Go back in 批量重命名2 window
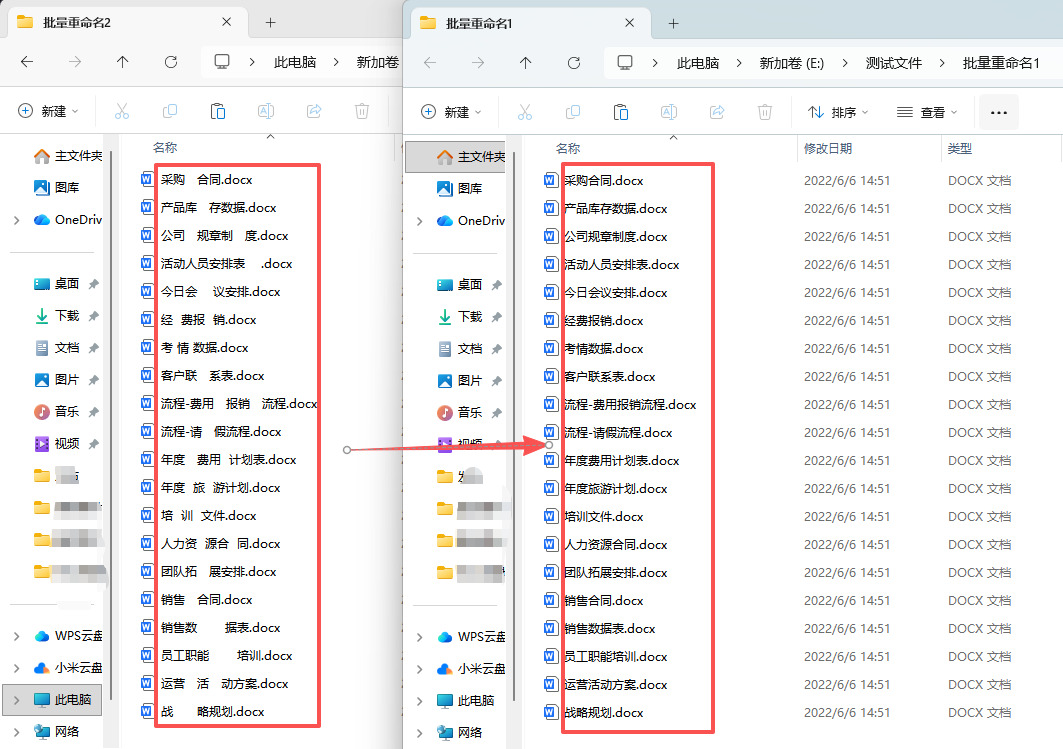1063x749 pixels. click(26, 62)
